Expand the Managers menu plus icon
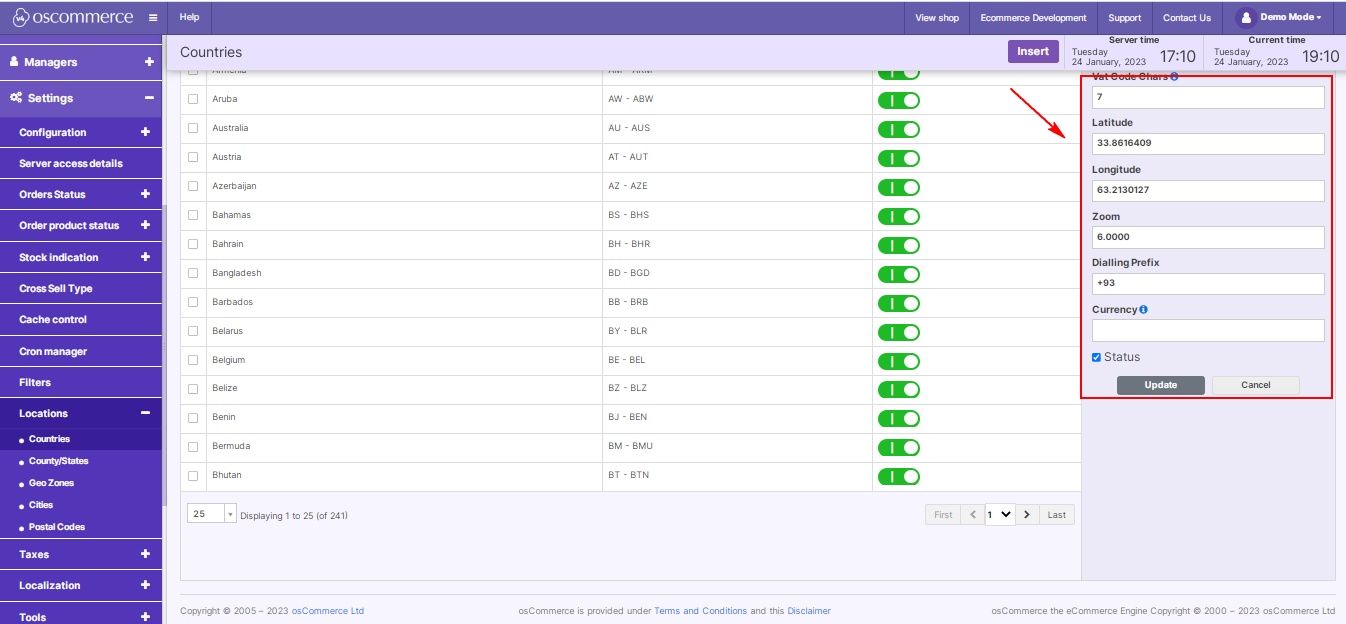 coord(149,62)
